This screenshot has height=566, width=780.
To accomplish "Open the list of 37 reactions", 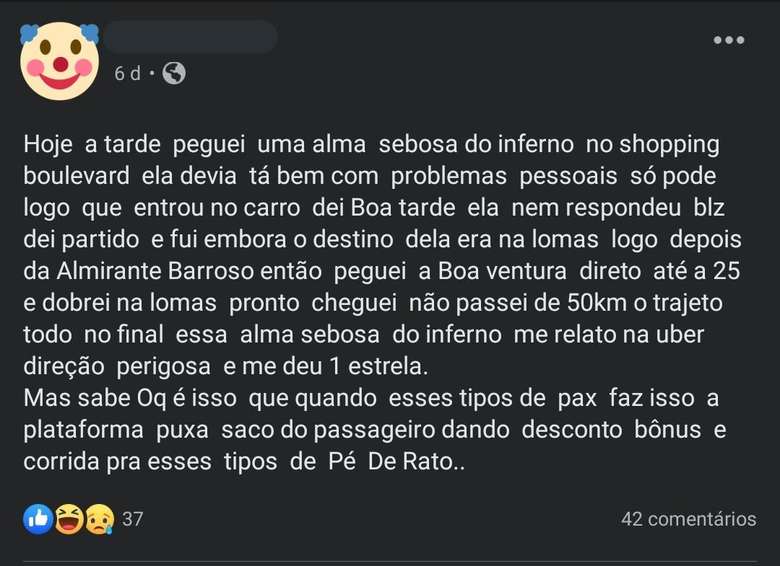I will pyautogui.click(x=133, y=519).
